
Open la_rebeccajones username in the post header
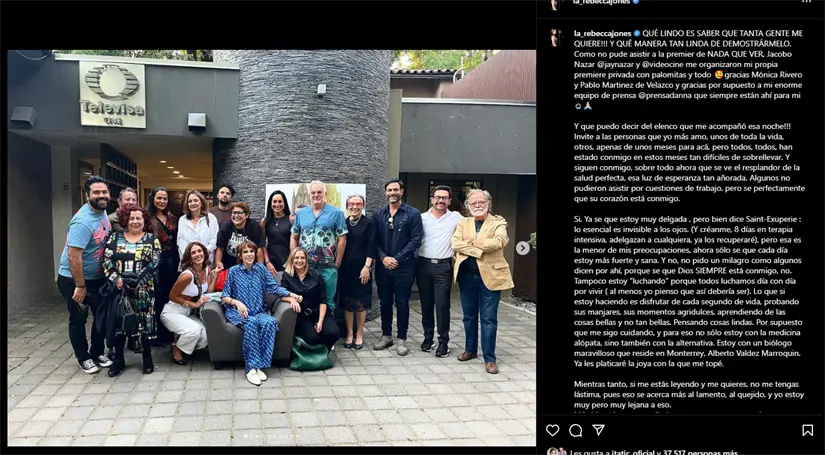point(602,2)
